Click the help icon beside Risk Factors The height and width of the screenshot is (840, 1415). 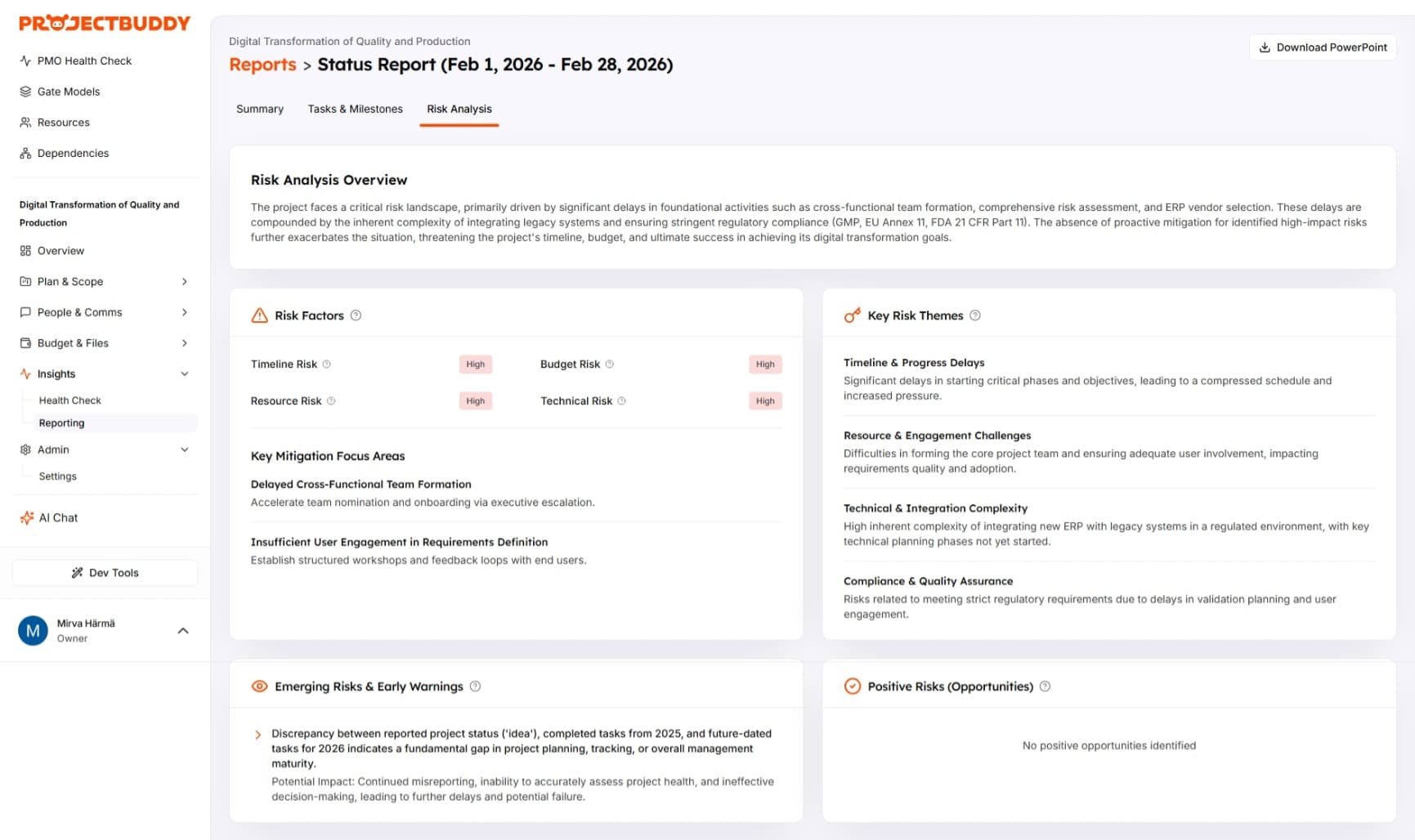(x=356, y=315)
